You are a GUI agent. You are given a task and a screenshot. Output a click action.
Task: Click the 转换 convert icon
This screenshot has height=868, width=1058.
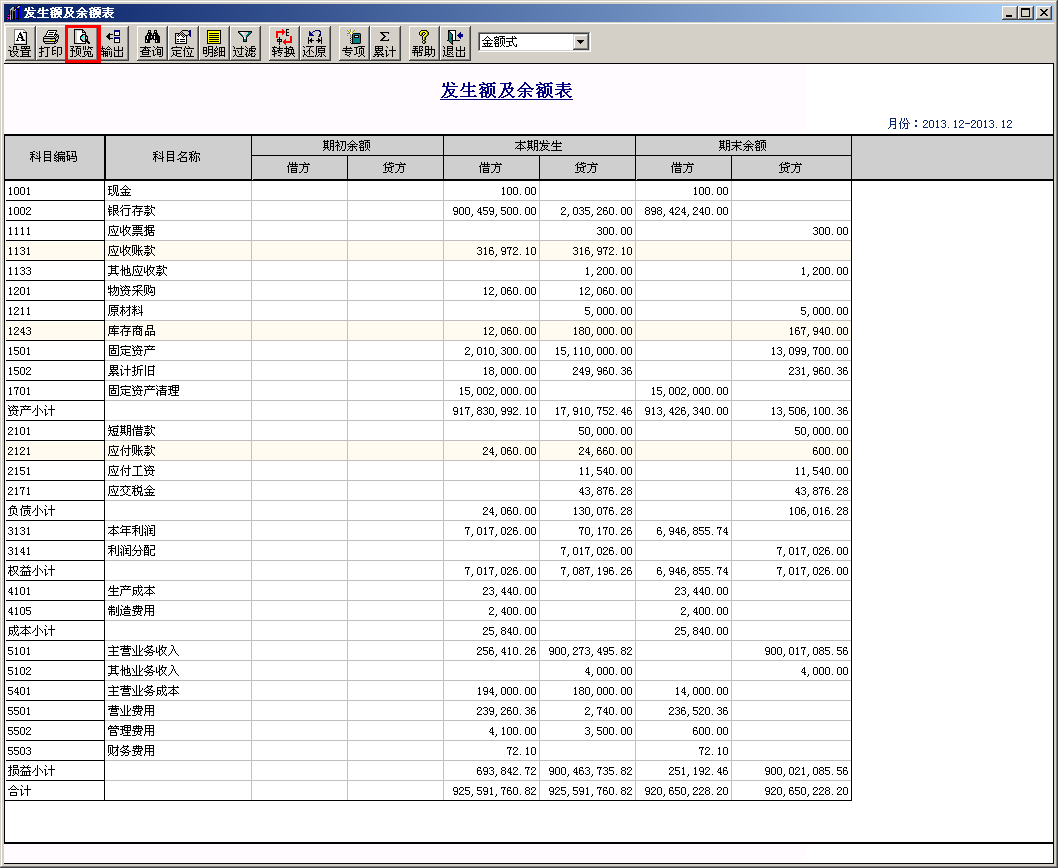tap(283, 44)
